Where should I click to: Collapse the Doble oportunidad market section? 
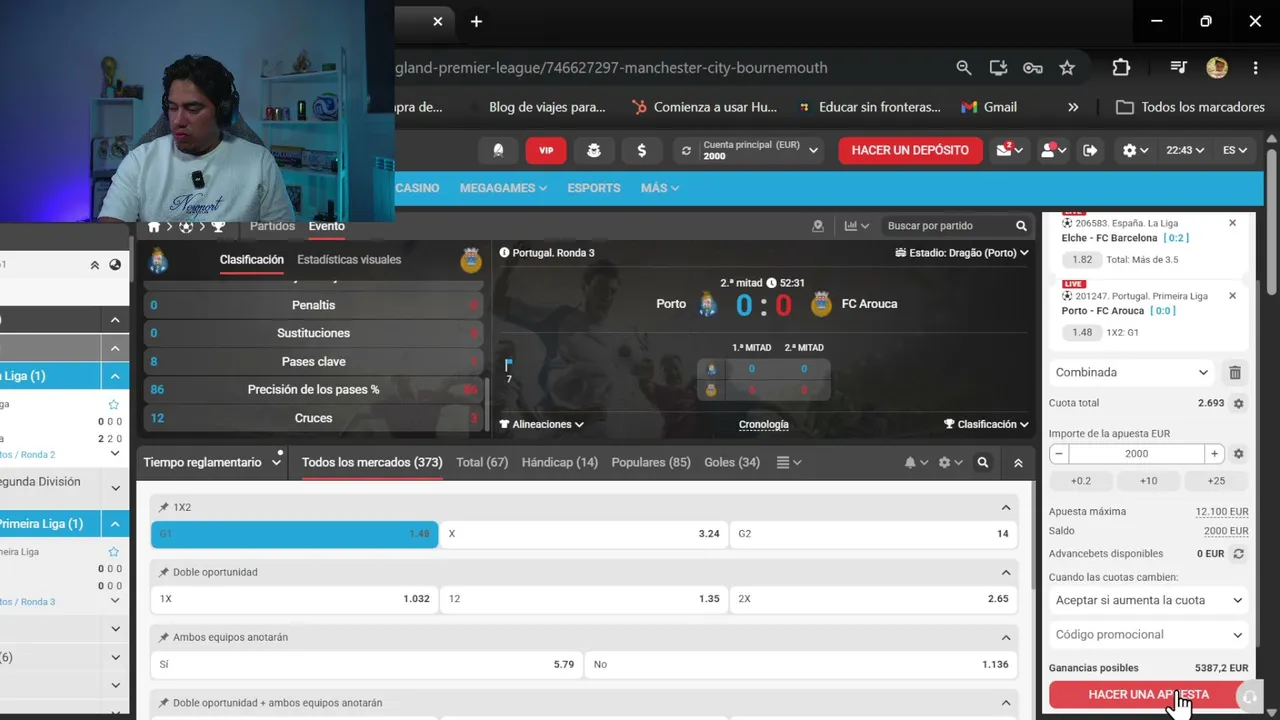point(1006,573)
